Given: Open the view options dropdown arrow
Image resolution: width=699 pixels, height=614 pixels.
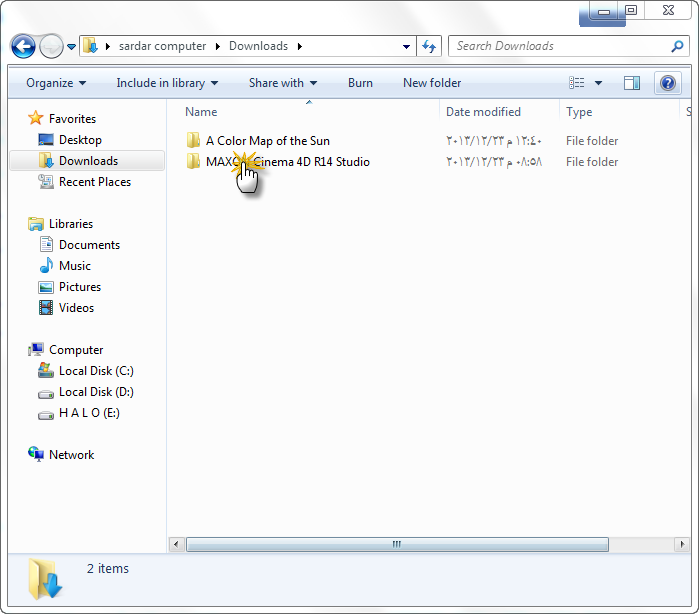Looking at the screenshot, I should click(599, 83).
